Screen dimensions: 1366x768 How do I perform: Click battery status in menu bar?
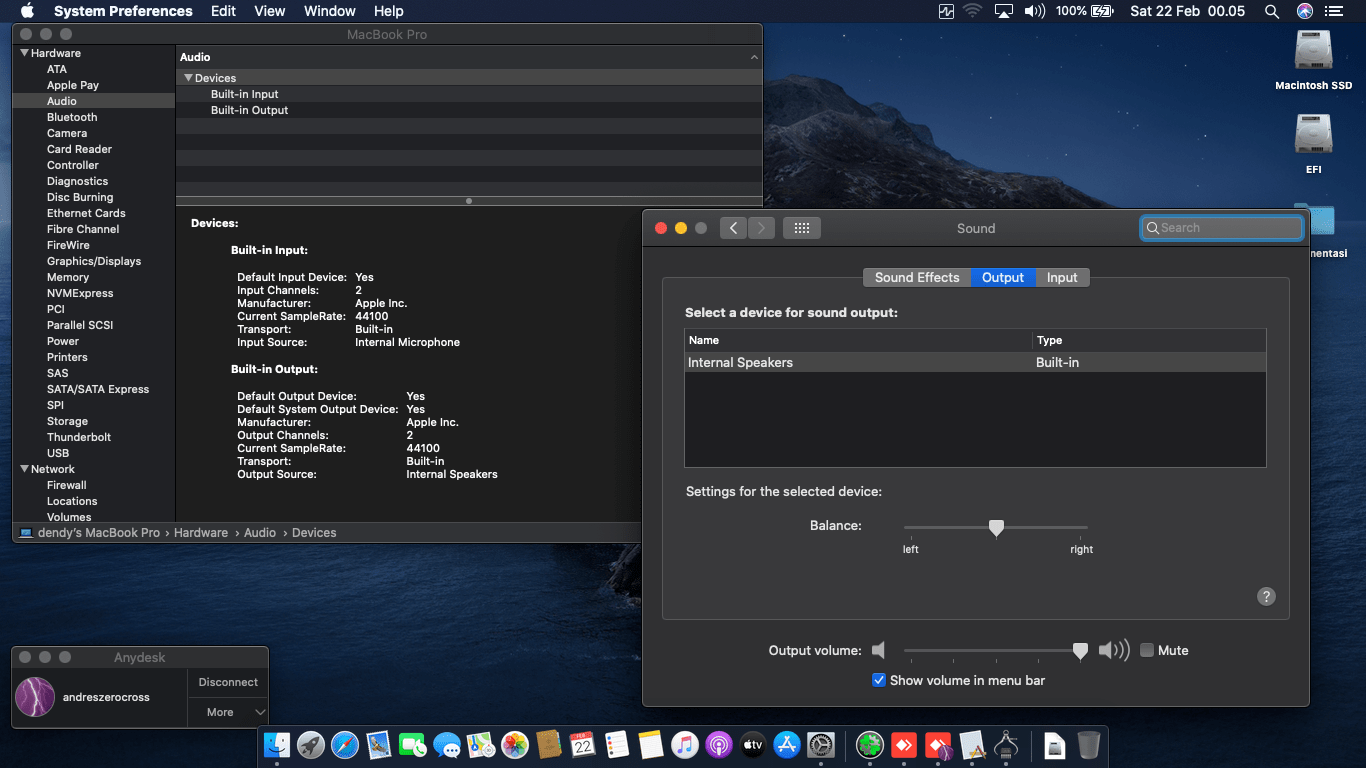point(1085,11)
